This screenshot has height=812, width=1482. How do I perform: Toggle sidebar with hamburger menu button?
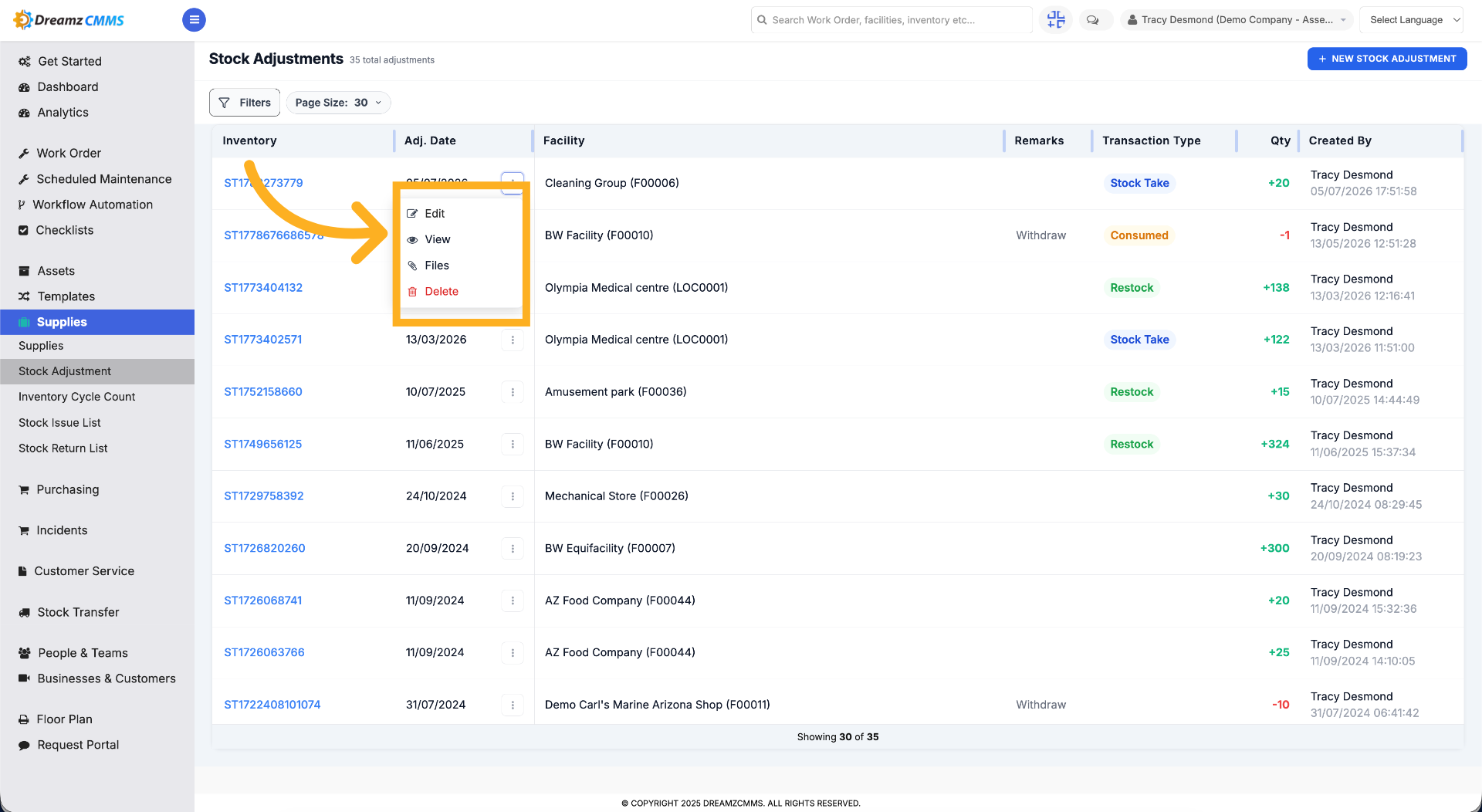pos(194,19)
